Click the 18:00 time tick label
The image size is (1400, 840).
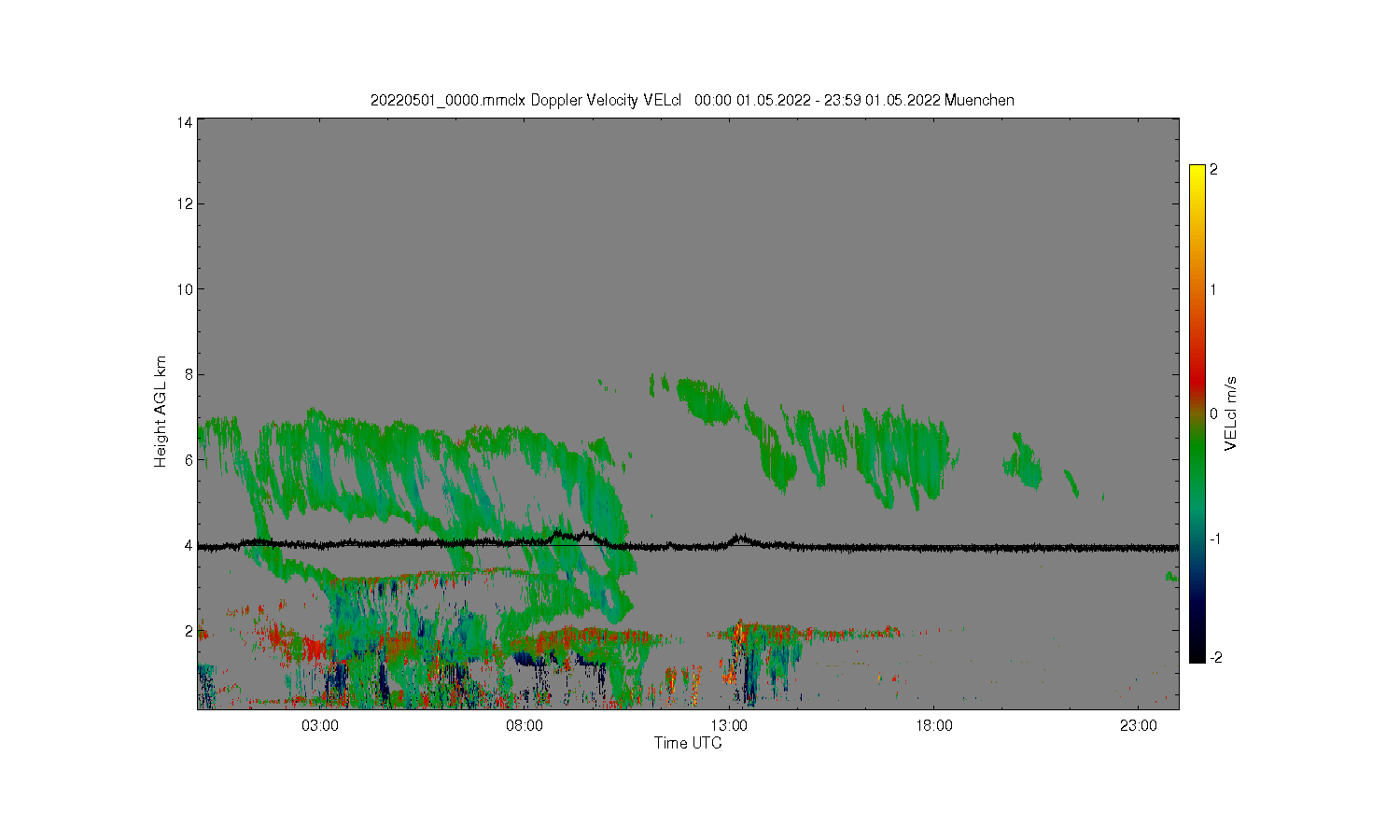pos(933,726)
